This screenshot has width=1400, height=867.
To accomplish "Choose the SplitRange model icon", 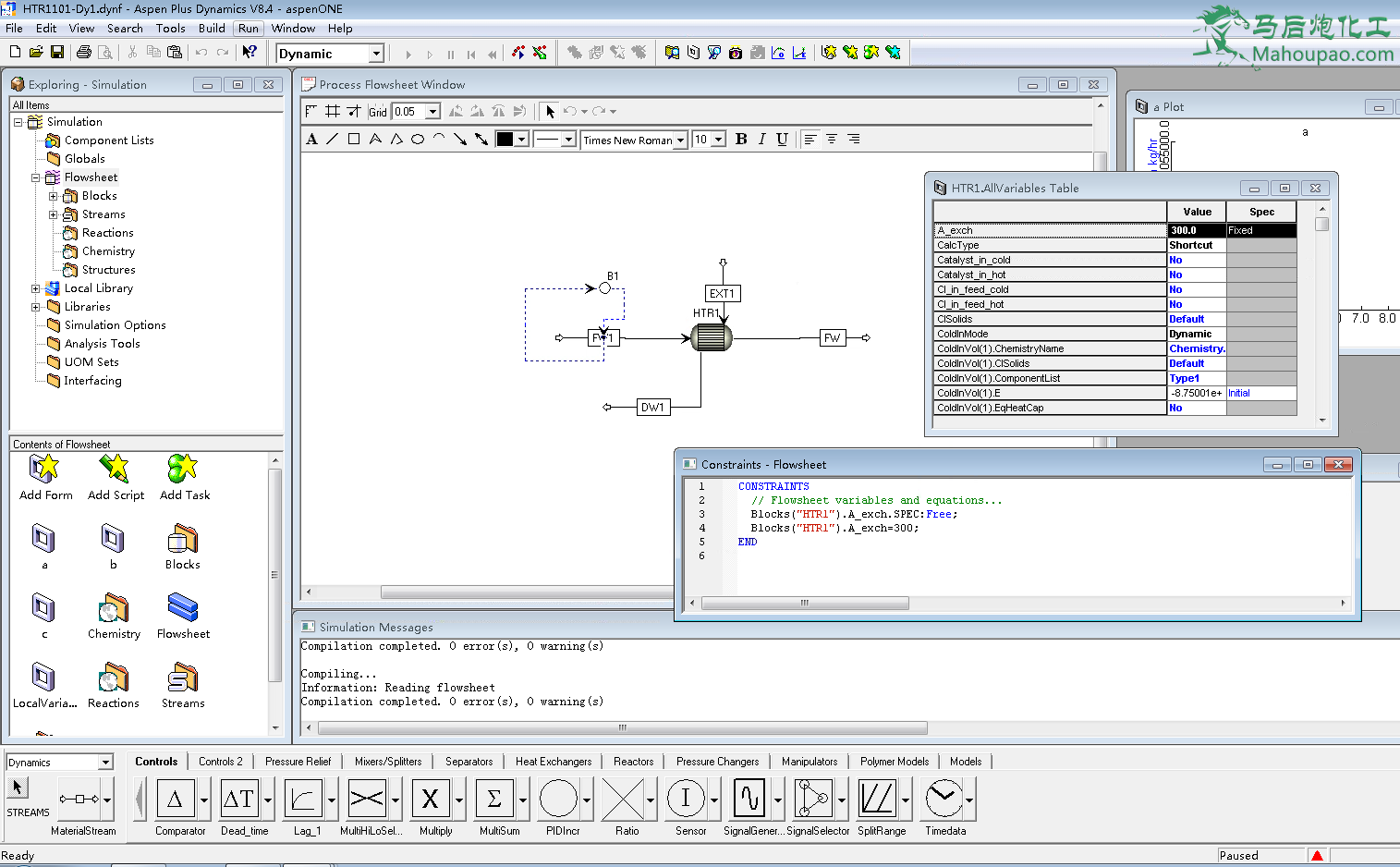I will click(x=877, y=800).
